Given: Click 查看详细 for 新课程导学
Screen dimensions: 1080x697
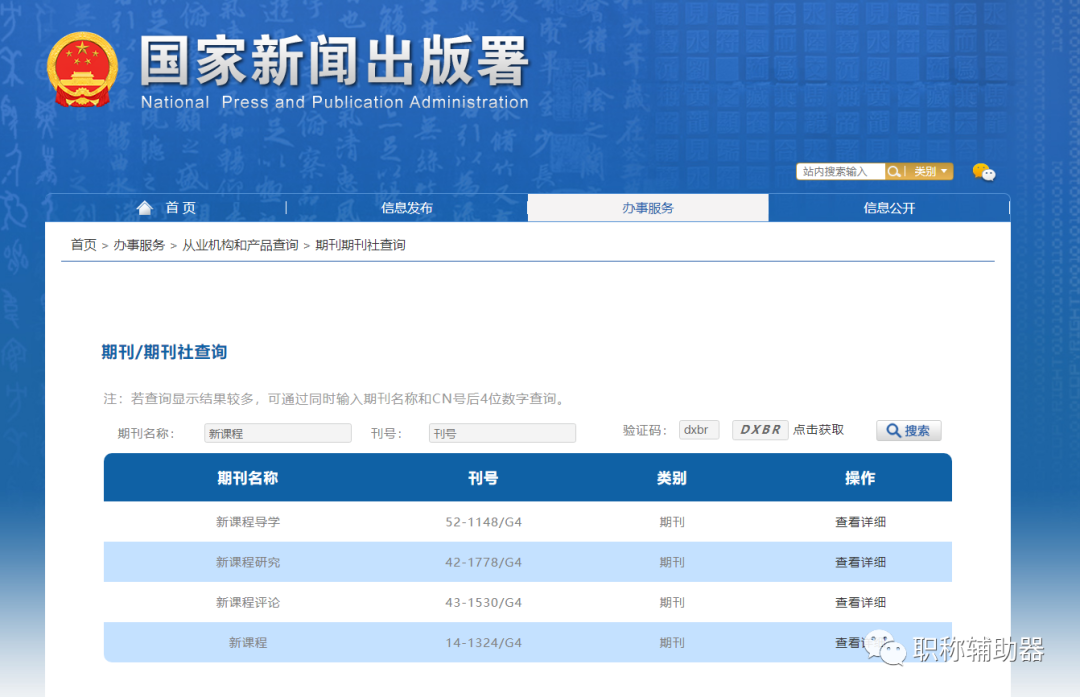Looking at the screenshot, I should (x=859, y=522).
